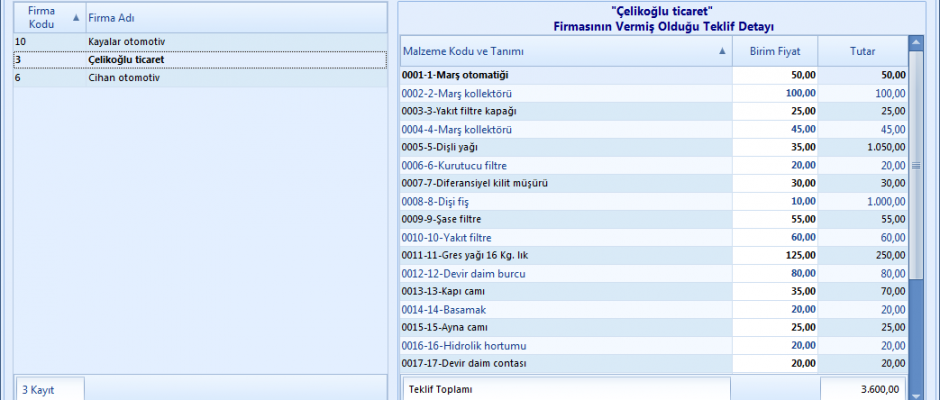Click the Tutar column header
The image size is (940, 400).
tap(863, 51)
